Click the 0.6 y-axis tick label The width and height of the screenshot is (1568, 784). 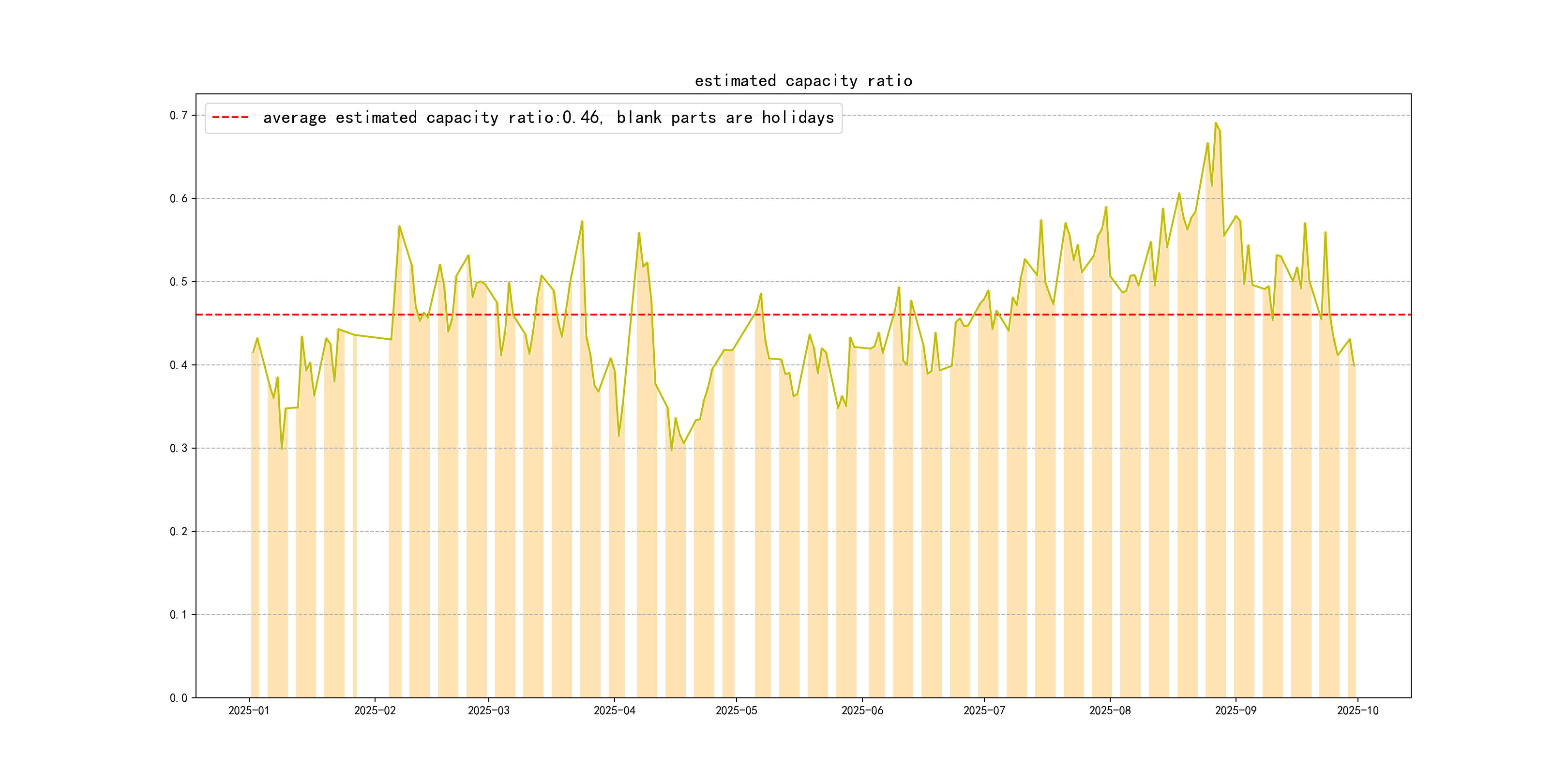(x=179, y=198)
